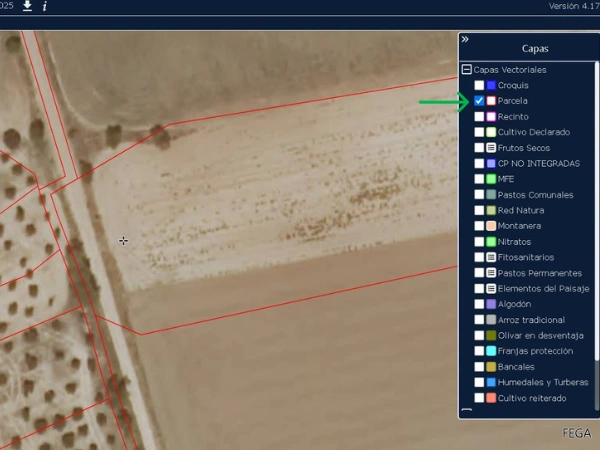Image resolution: width=600 pixels, height=450 pixels.
Task: Click the Nitratos green color swatch
Action: [x=491, y=242]
